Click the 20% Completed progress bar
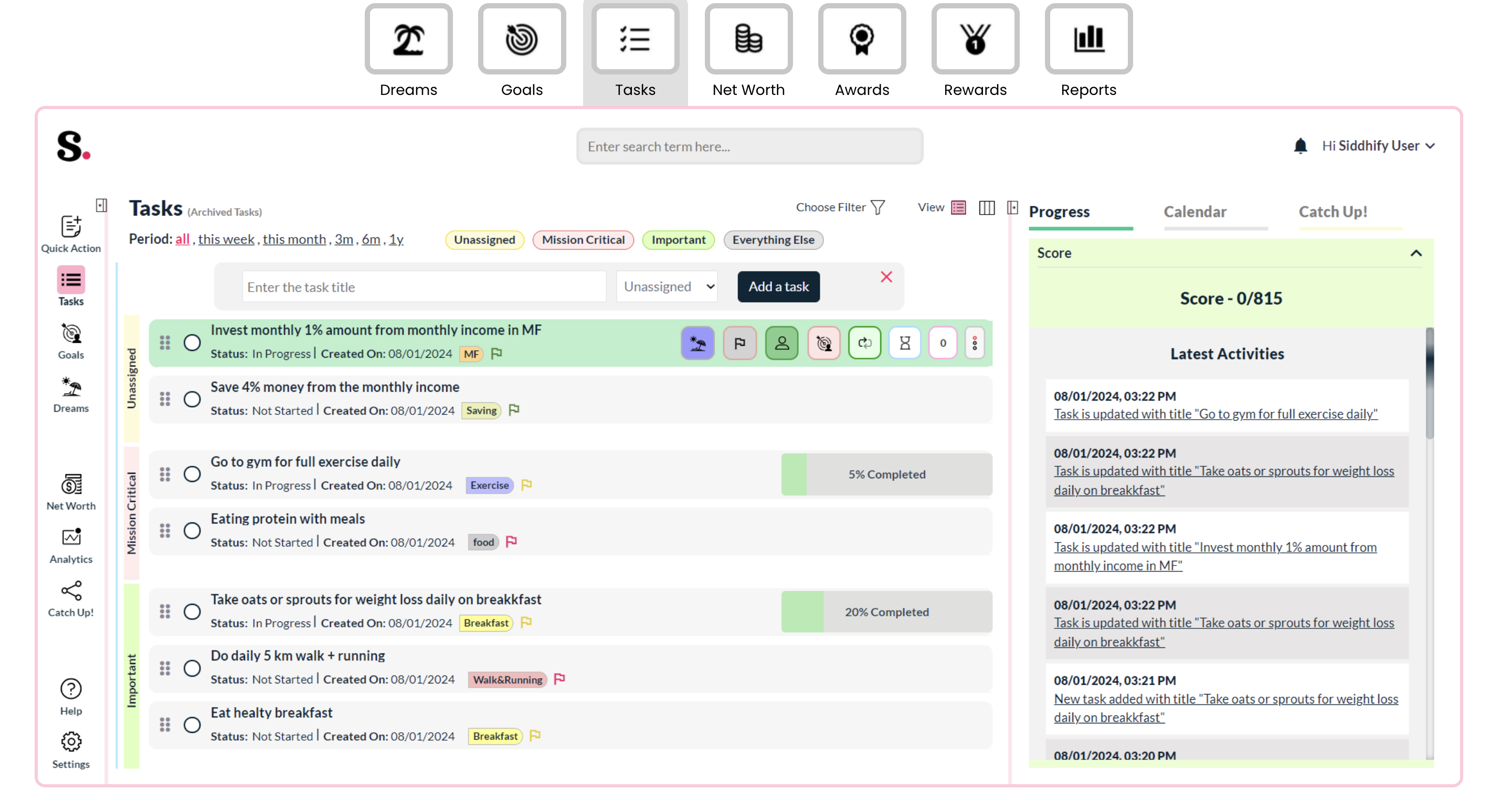 click(886, 612)
